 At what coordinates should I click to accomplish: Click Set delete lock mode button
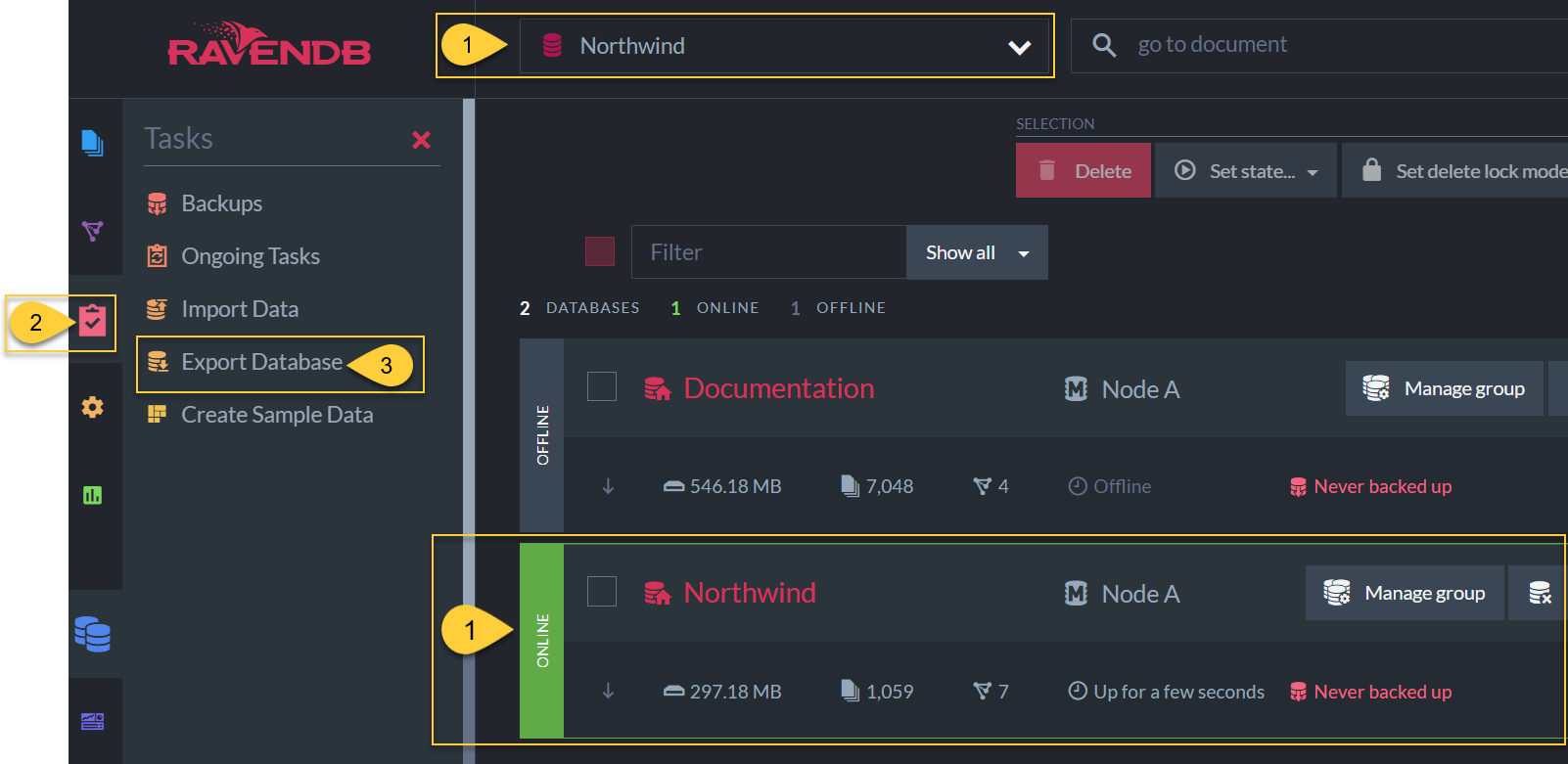pyautogui.click(x=1455, y=171)
